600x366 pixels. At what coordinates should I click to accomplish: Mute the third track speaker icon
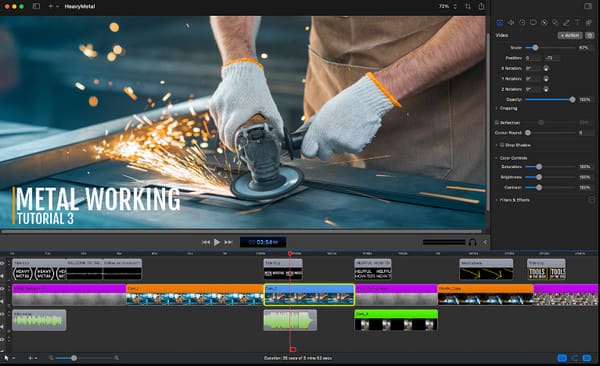[3, 327]
